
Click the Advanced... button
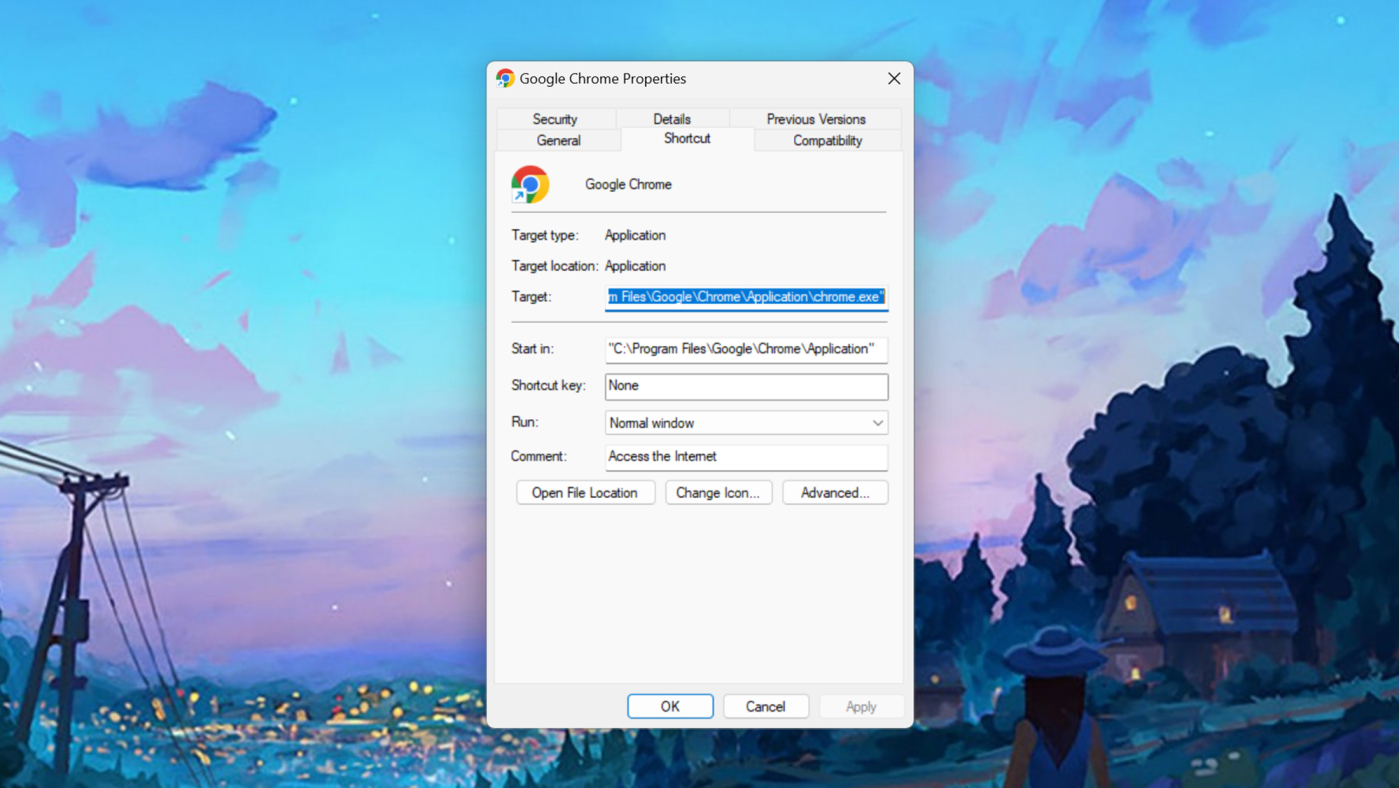[835, 493]
